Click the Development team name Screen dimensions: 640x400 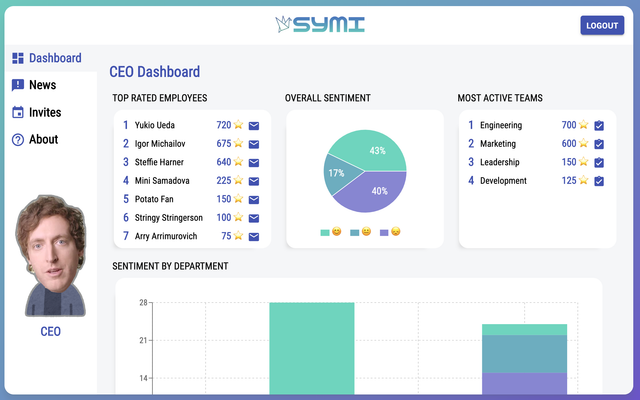[x=503, y=181]
